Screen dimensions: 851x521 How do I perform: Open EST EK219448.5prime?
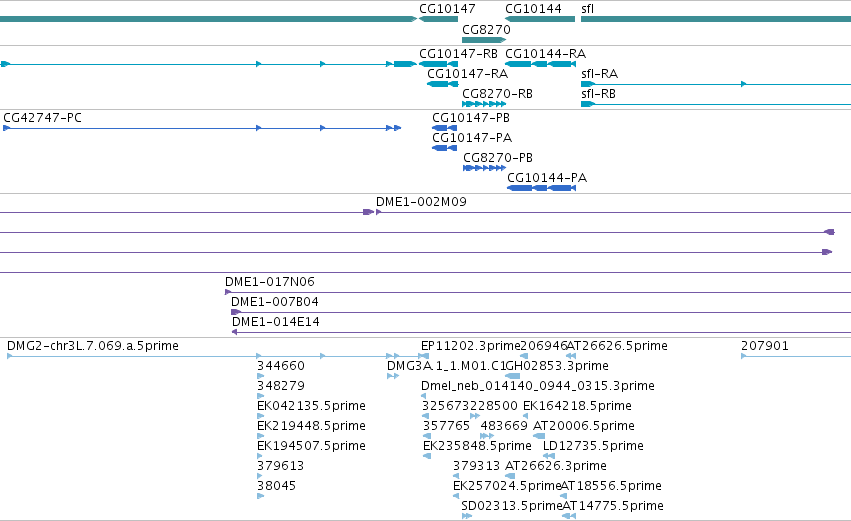click(x=311, y=426)
